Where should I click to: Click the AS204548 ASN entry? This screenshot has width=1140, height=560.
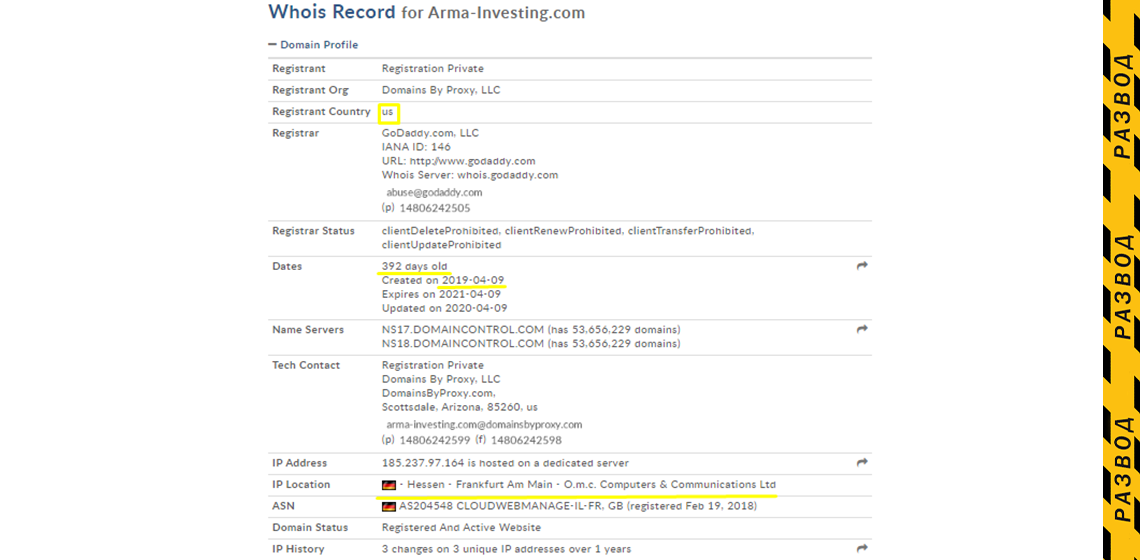[x=428, y=507]
